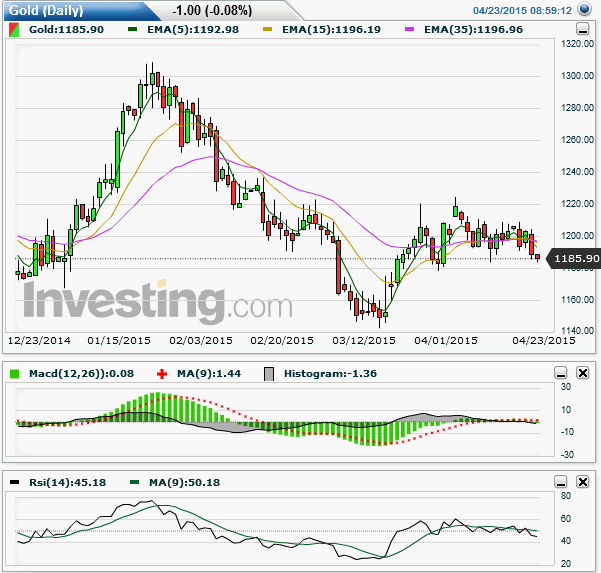Screen dimensions: 601x573
Task: Click the red cross MA(9) legend icon
Action: (162, 374)
